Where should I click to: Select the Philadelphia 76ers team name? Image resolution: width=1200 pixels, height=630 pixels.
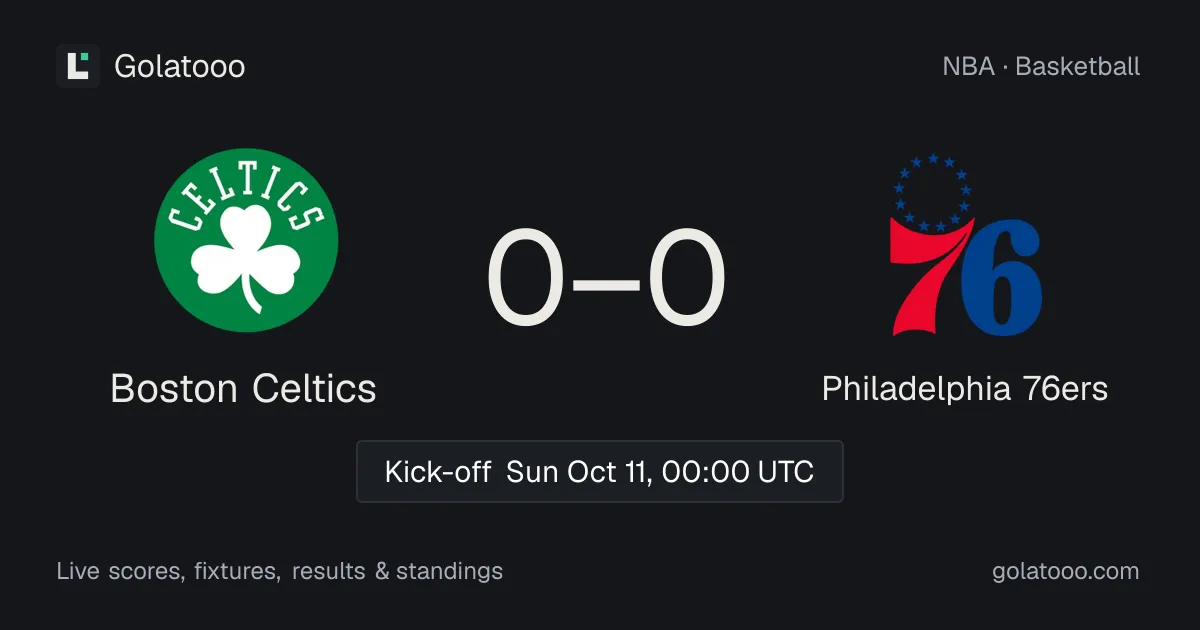[965, 388]
